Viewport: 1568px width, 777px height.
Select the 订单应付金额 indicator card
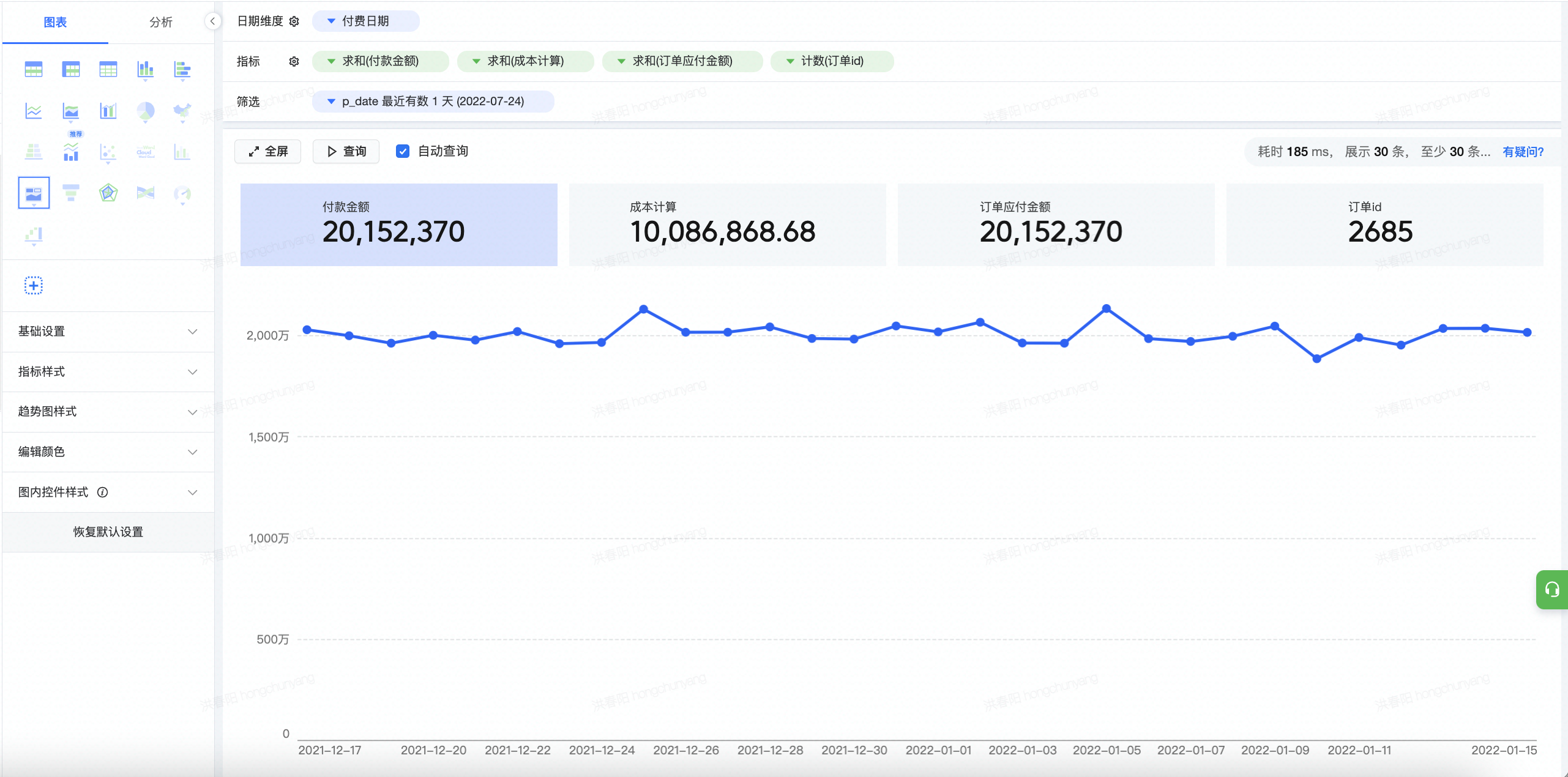click(1056, 225)
